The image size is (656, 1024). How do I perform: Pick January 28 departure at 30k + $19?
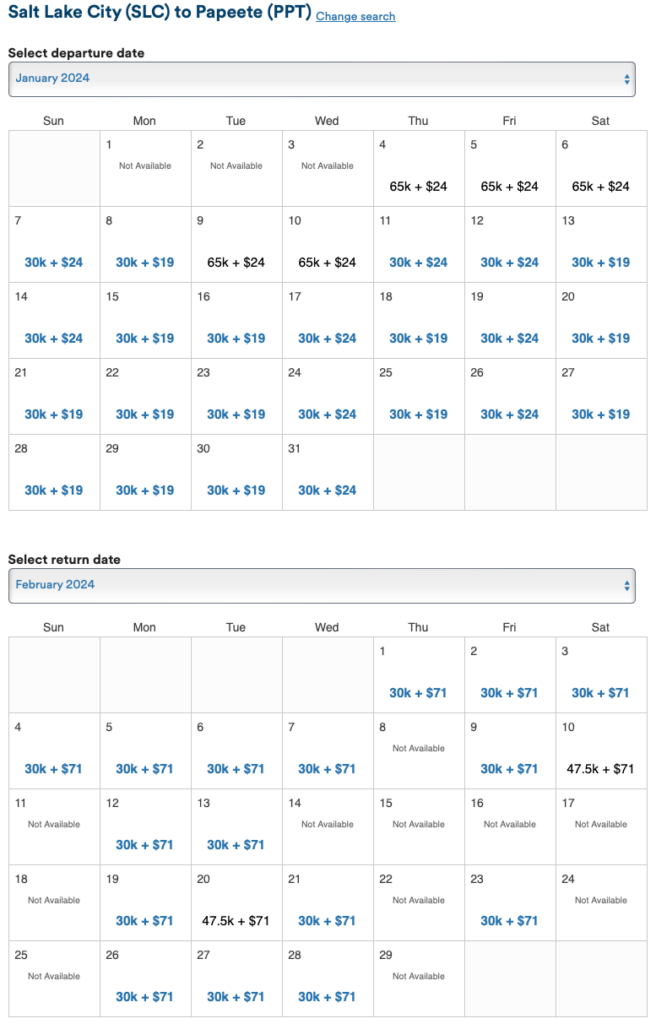pyautogui.click(x=54, y=490)
